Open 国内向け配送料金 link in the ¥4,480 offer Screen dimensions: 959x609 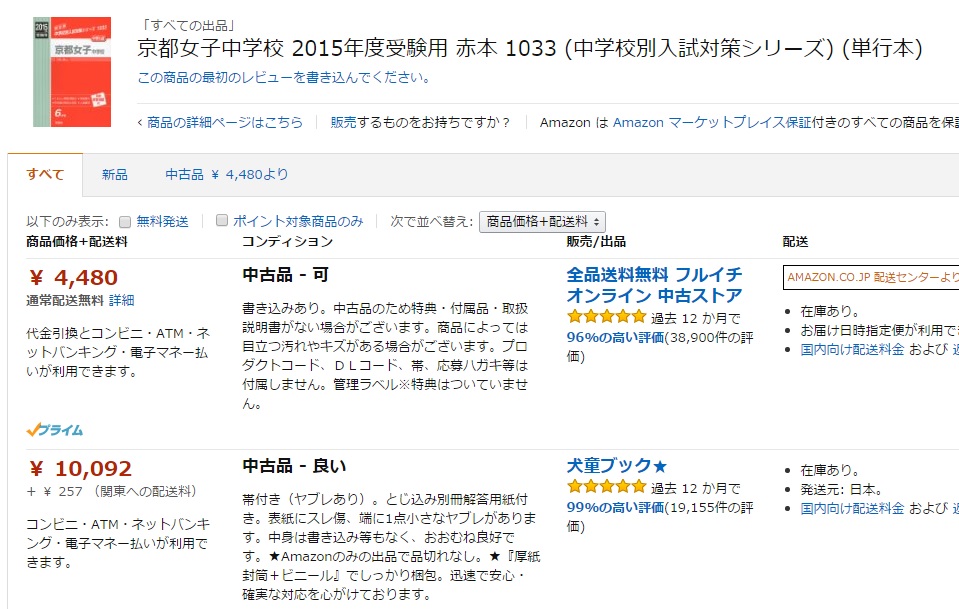pyautogui.click(x=852, y=349)
